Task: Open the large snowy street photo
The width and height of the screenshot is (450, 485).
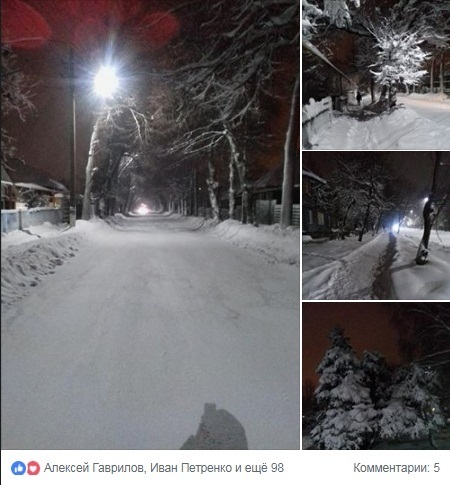Action: [x=150, y=225]
